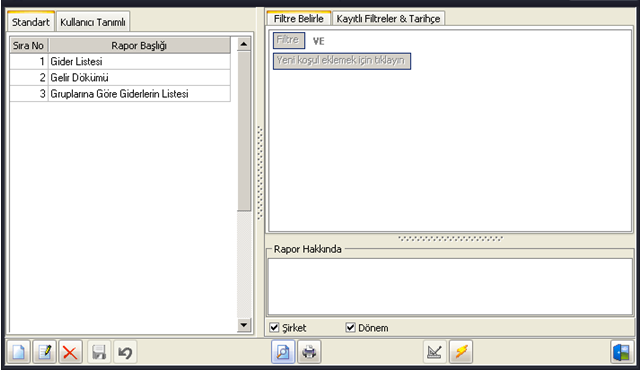Open the Kullanıcı Tanımlı tab
Image resolution: width=641 pixels, height=372 pixels.
(x=93, y=22)
